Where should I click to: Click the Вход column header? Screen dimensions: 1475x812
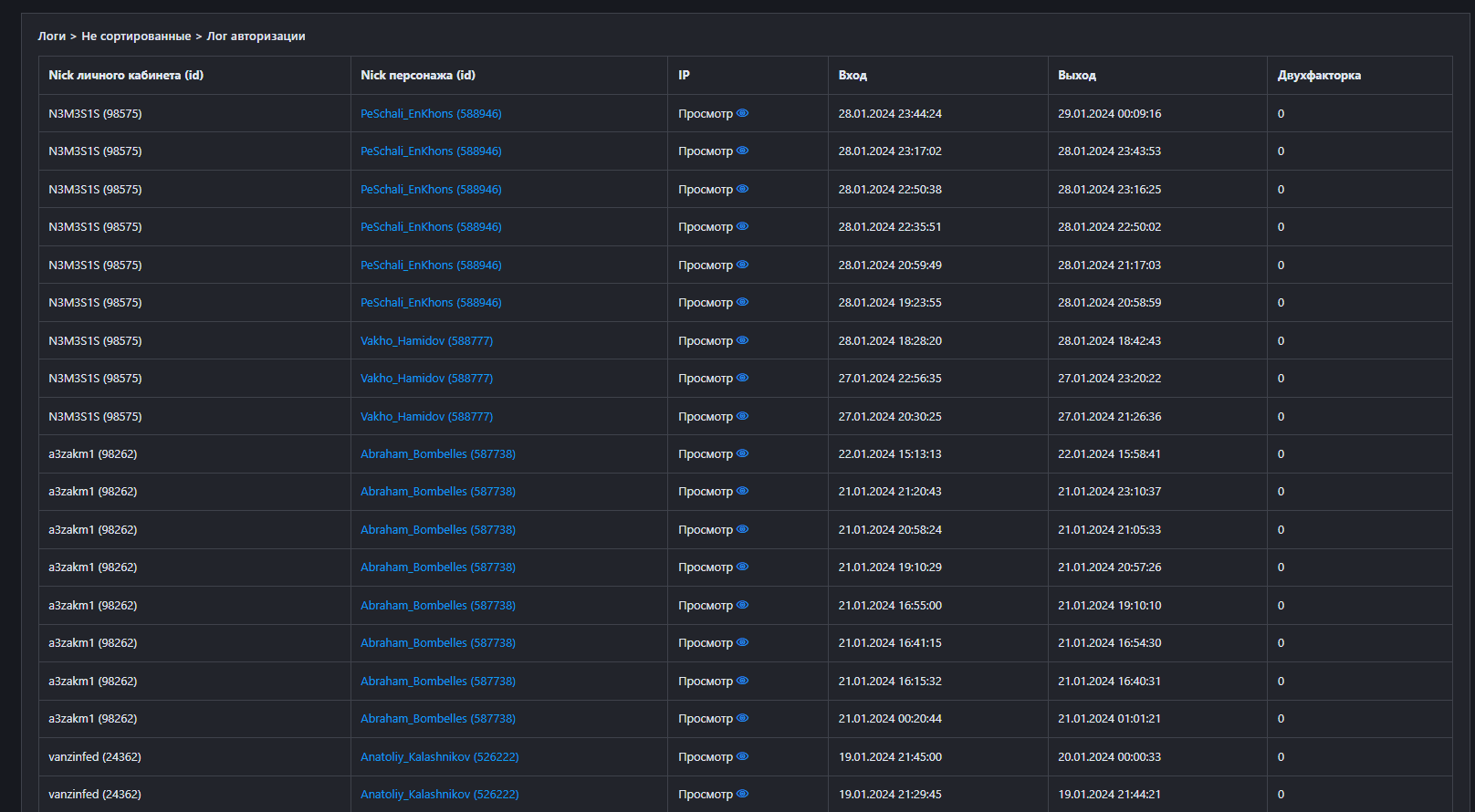tap(853, 76)
